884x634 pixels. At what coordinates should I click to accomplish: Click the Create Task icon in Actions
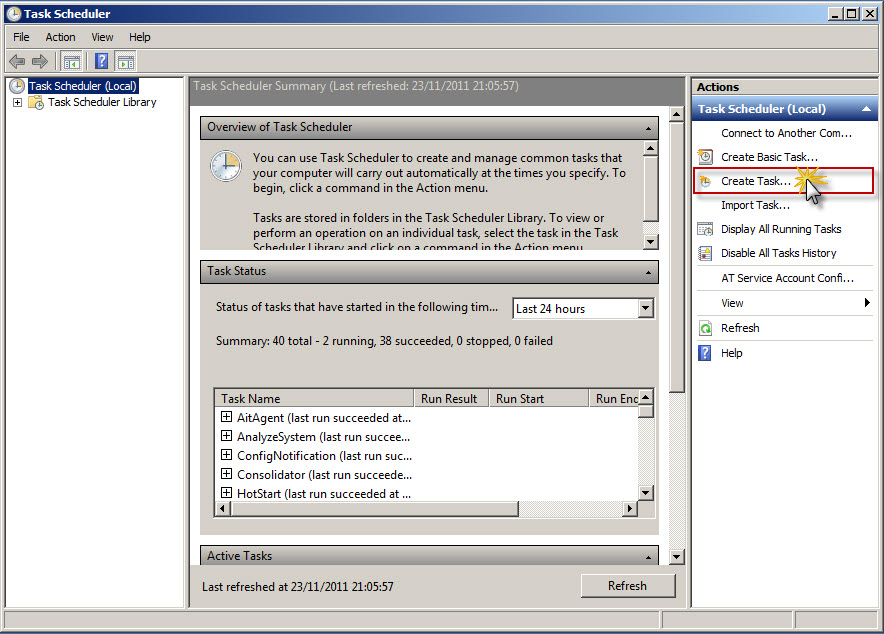705,181
